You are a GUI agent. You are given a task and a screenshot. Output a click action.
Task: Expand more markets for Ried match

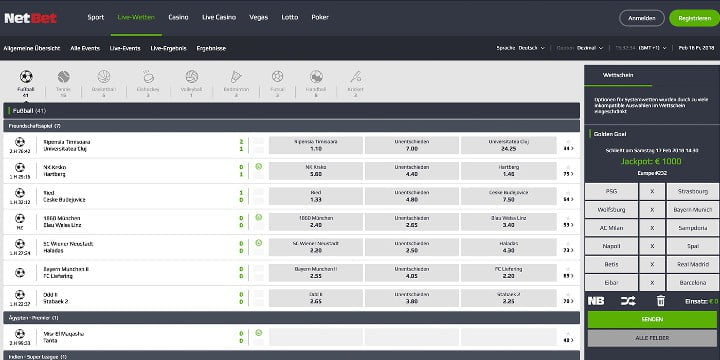[568, 199]
